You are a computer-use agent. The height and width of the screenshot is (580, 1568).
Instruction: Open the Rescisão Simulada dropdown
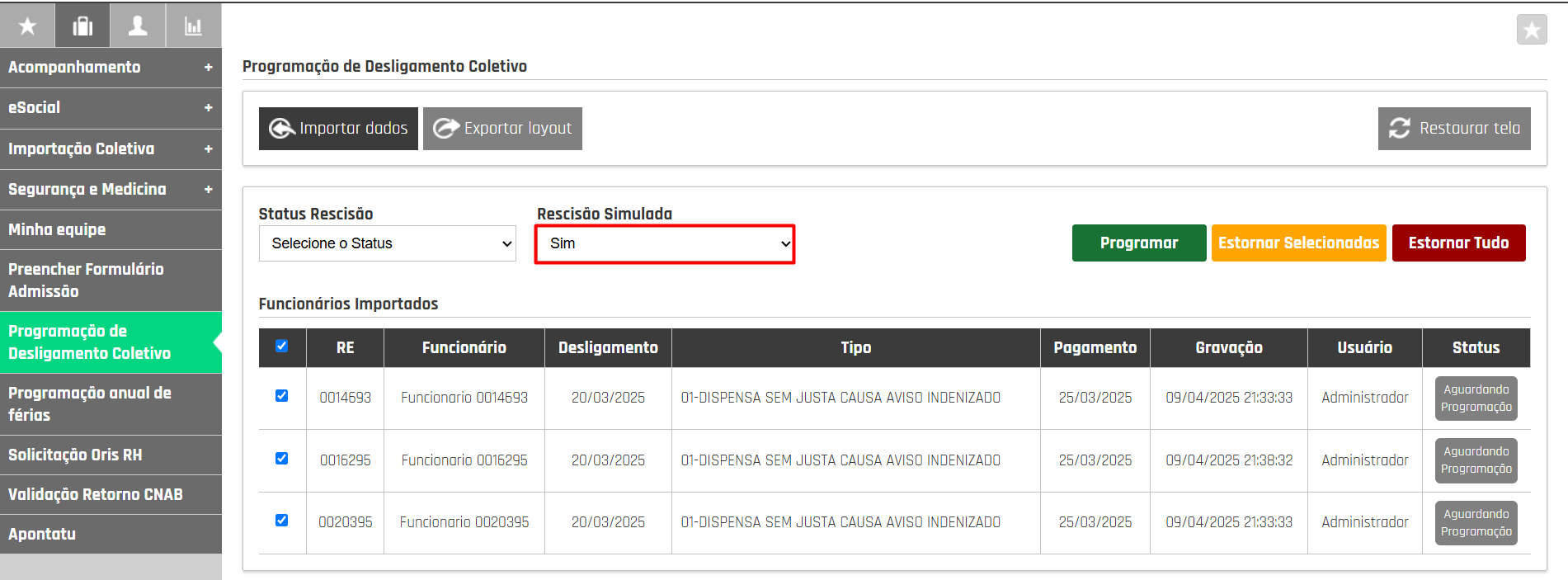coord(665,243)
